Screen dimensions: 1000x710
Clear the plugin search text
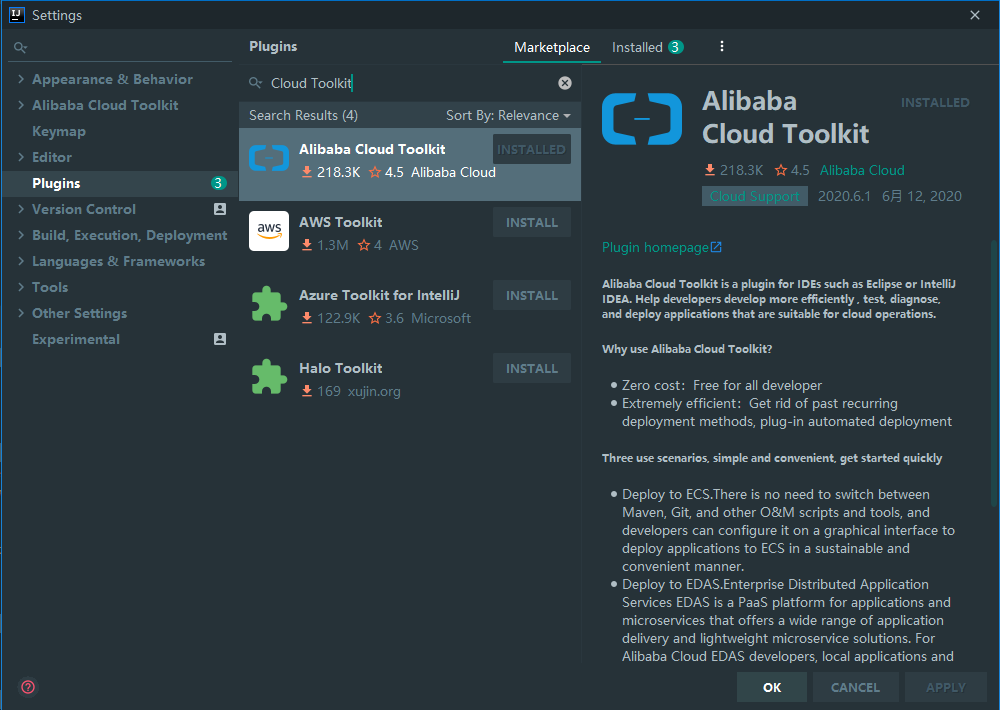click(565, 83)
